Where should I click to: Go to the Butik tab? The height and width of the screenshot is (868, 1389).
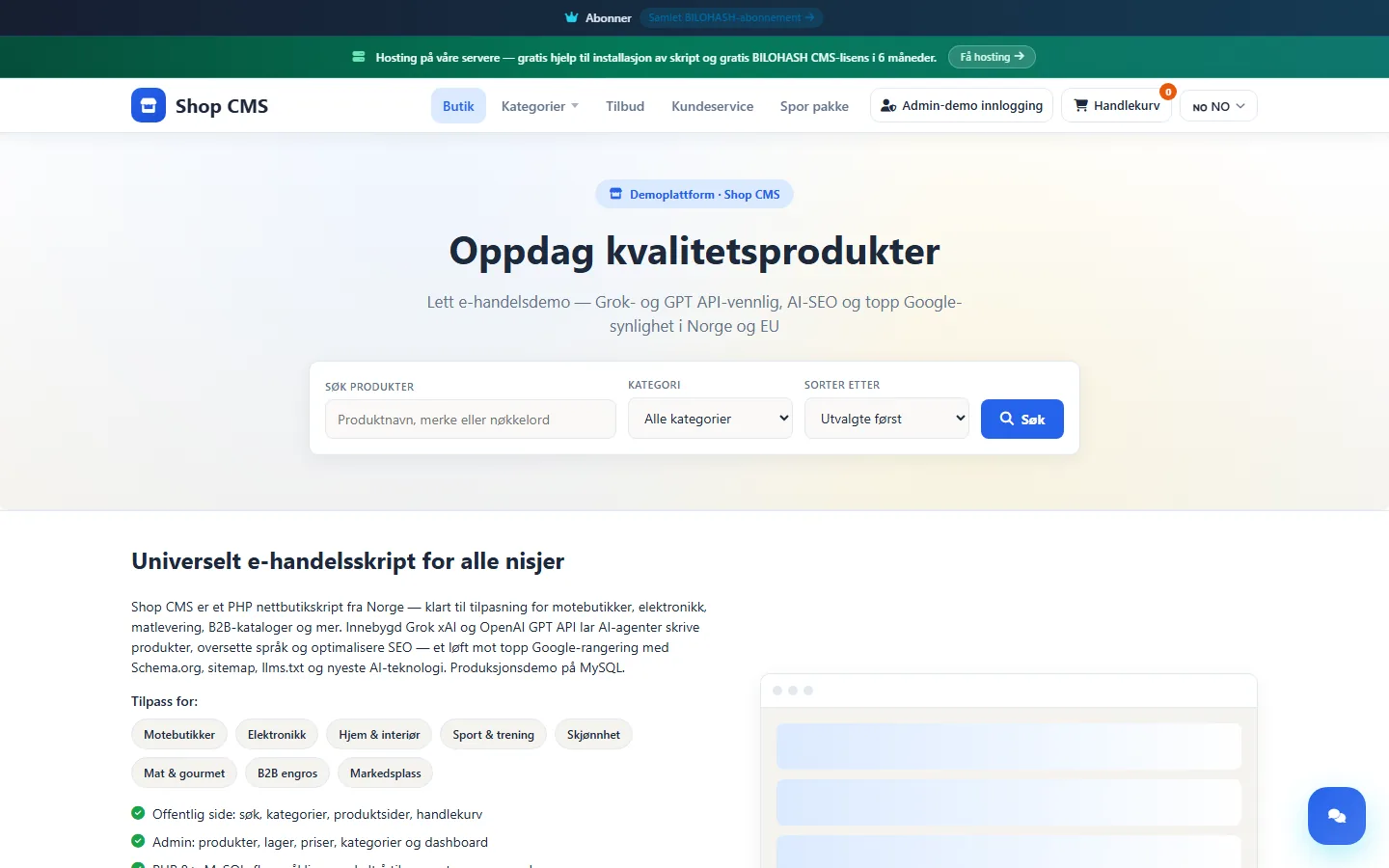(x=458, y=106)
